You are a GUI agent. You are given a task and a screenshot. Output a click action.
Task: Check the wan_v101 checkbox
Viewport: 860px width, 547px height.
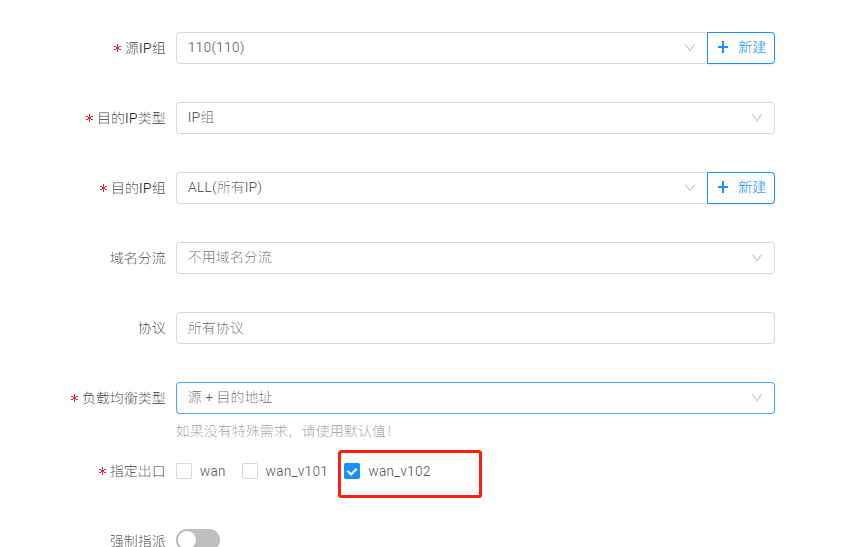click(250, 471)
